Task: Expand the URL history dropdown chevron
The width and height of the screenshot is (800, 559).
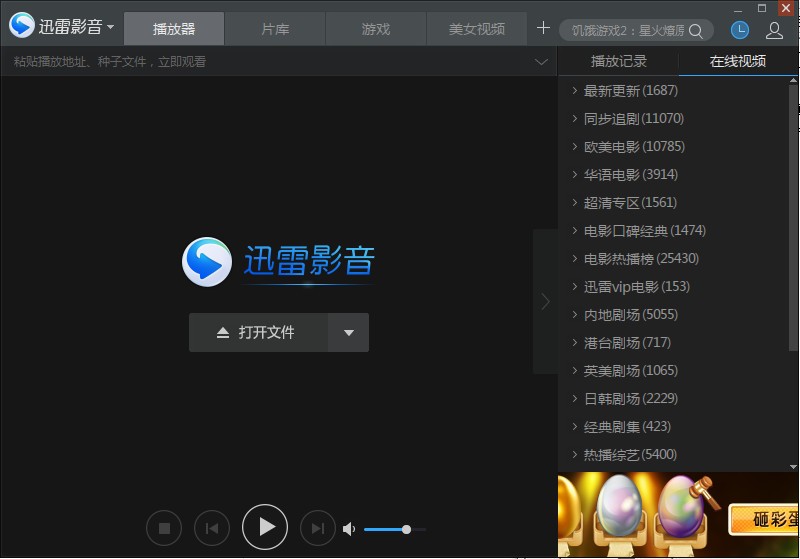Action: [x=541, y=62]
